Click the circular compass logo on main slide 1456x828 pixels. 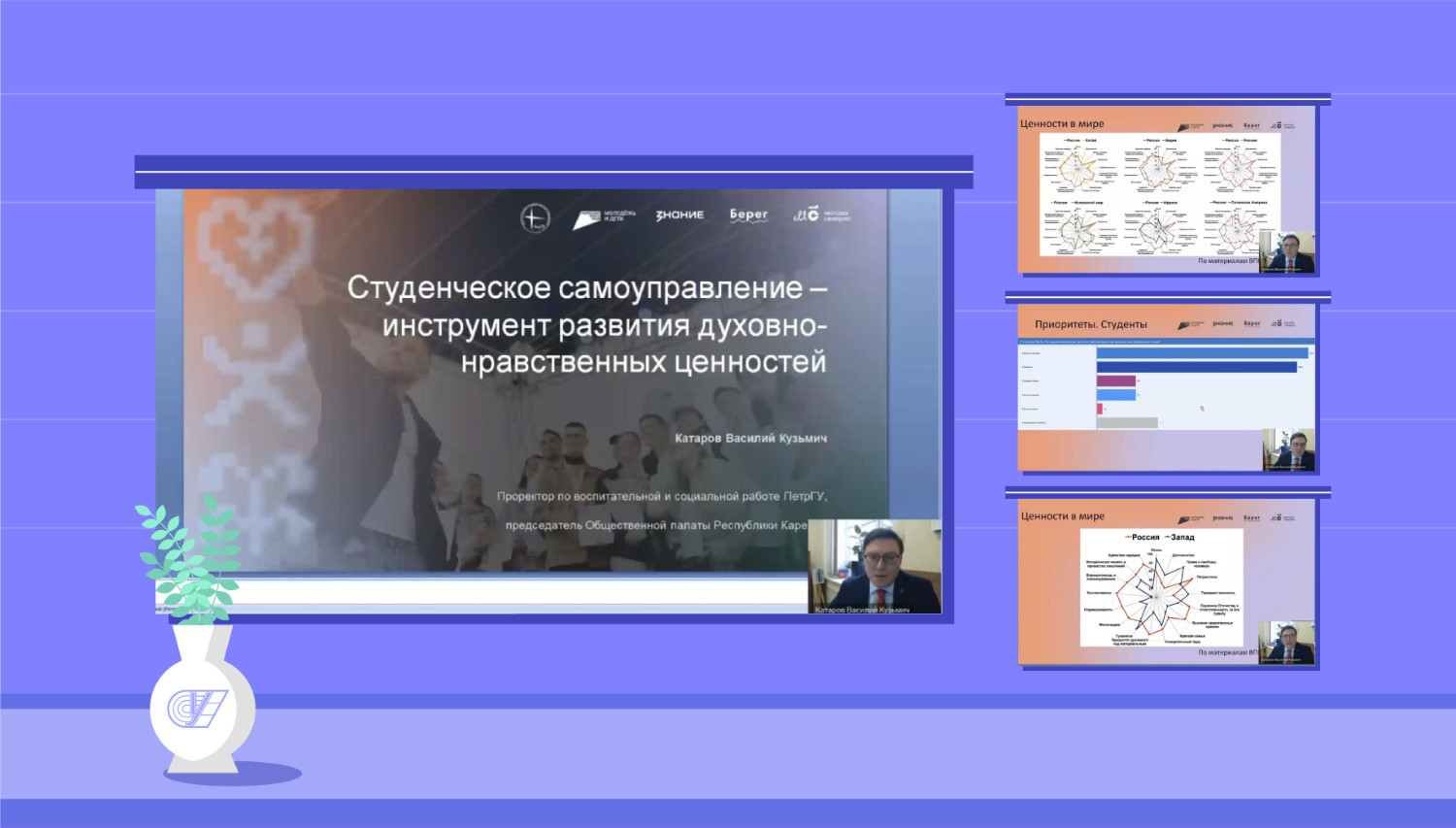535,217
